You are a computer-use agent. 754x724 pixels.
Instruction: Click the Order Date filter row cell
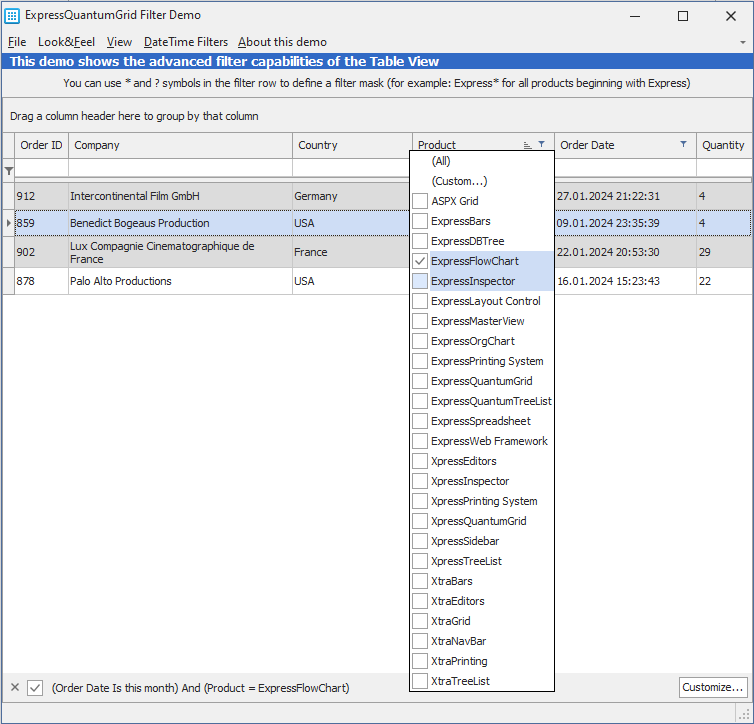[x=625, y=168]
